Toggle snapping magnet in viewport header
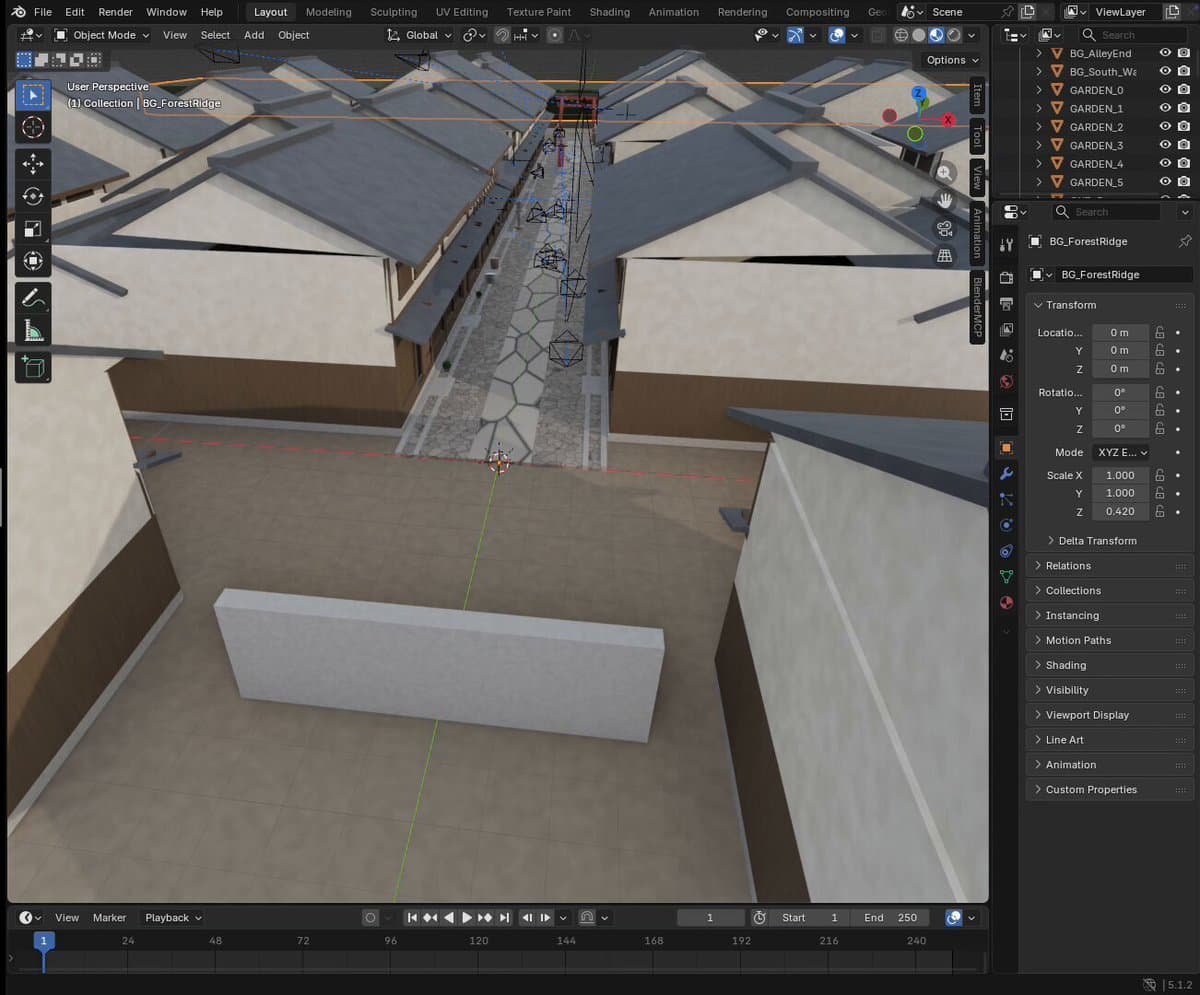This screenshot has height=995, width=1200. (x=503, y=35)
